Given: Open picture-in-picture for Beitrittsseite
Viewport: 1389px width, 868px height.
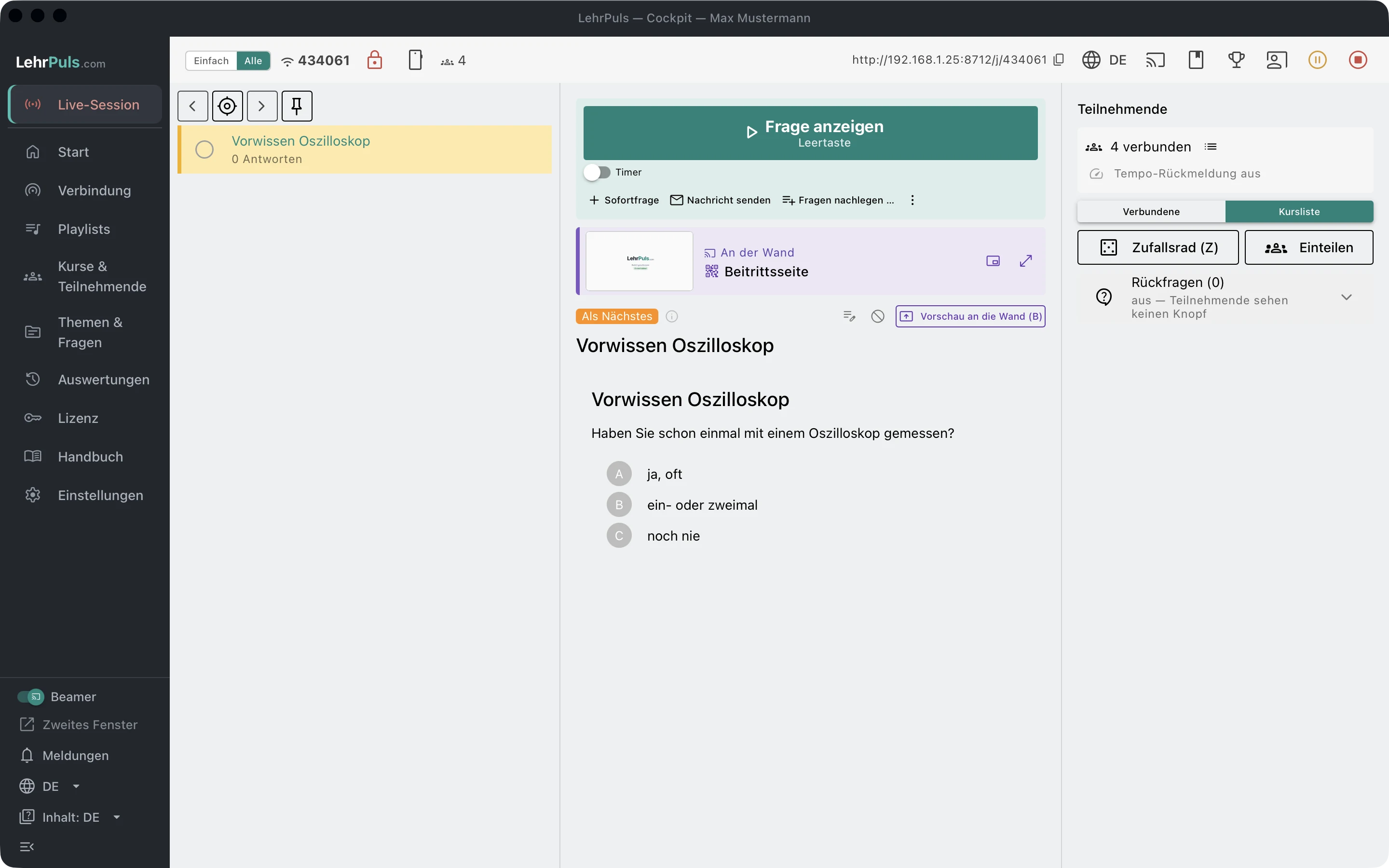Looking at the screenshot, I should click(x=993, y=261).
